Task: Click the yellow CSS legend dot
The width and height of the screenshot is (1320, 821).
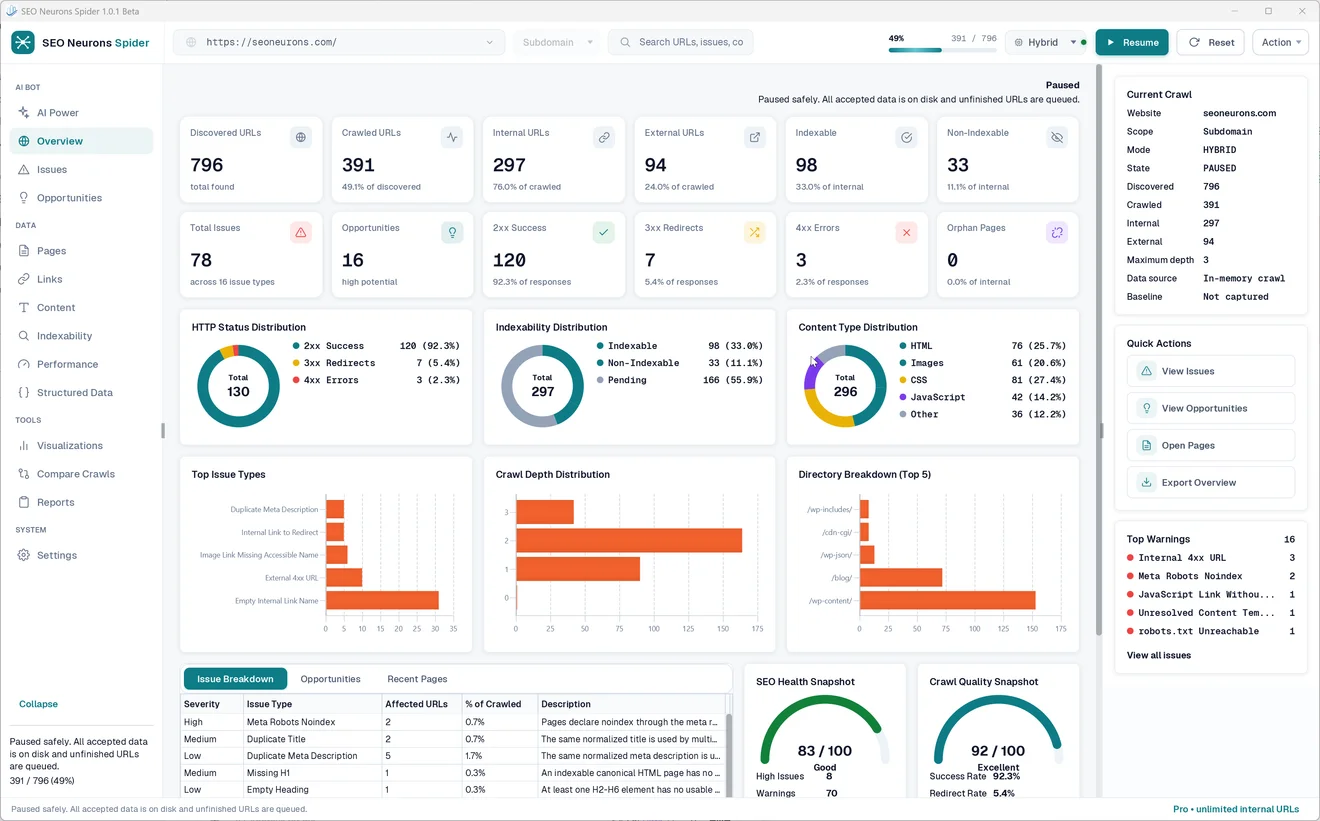Action: point(902,380)
